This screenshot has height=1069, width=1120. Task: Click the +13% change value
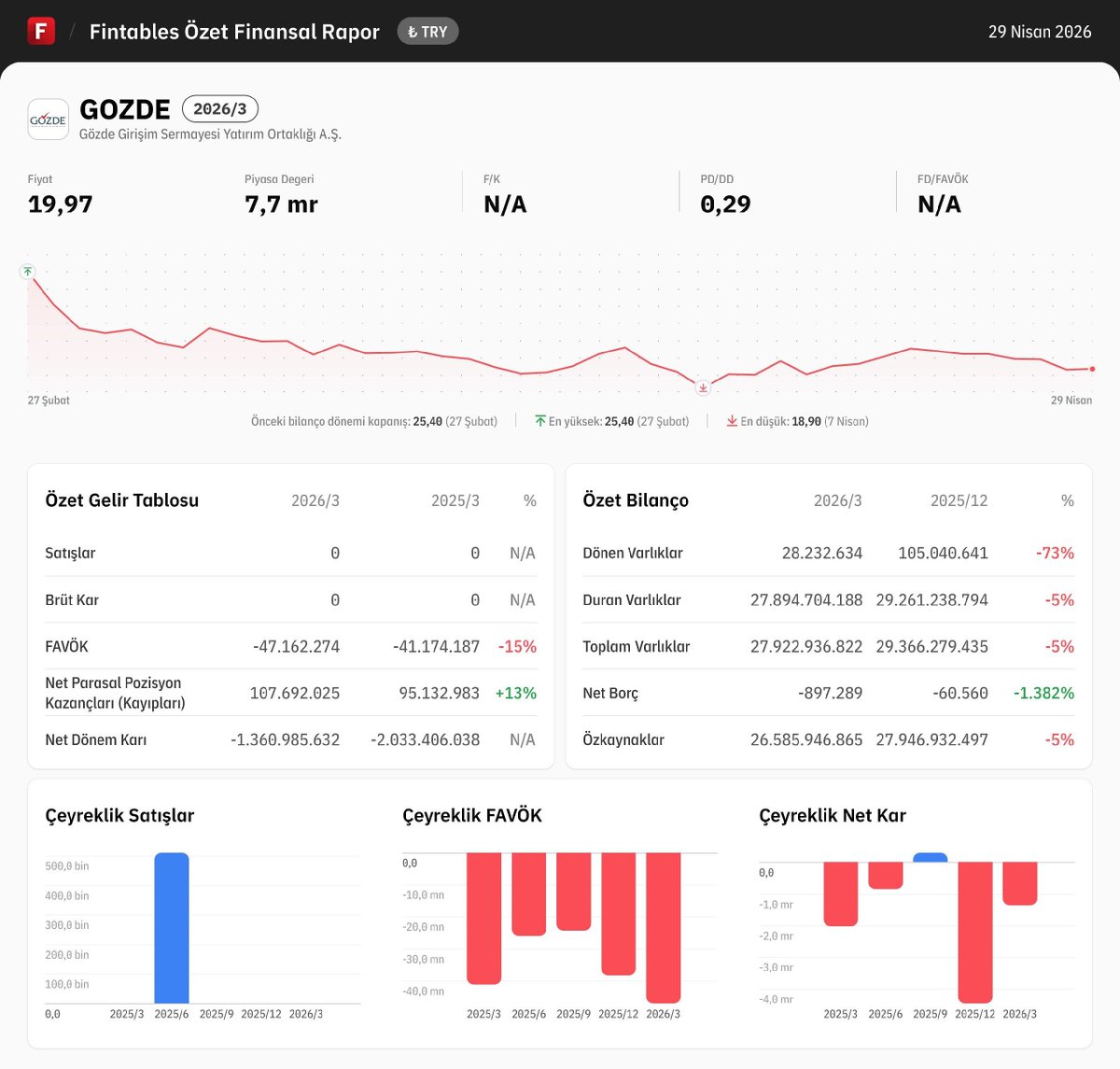pos(516,694)
